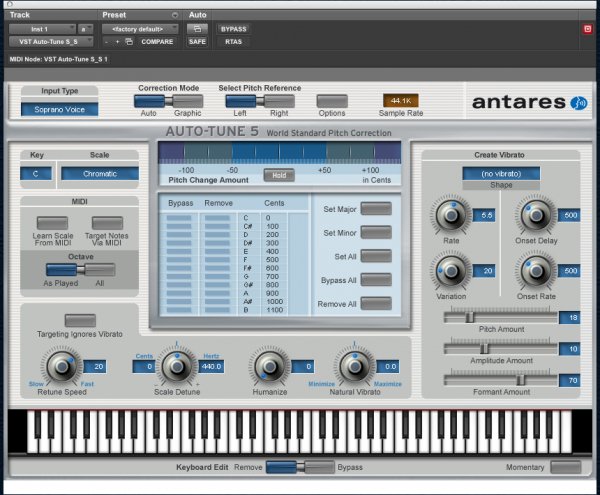
Task: Click the RTAS button
Action: point(233,41)
